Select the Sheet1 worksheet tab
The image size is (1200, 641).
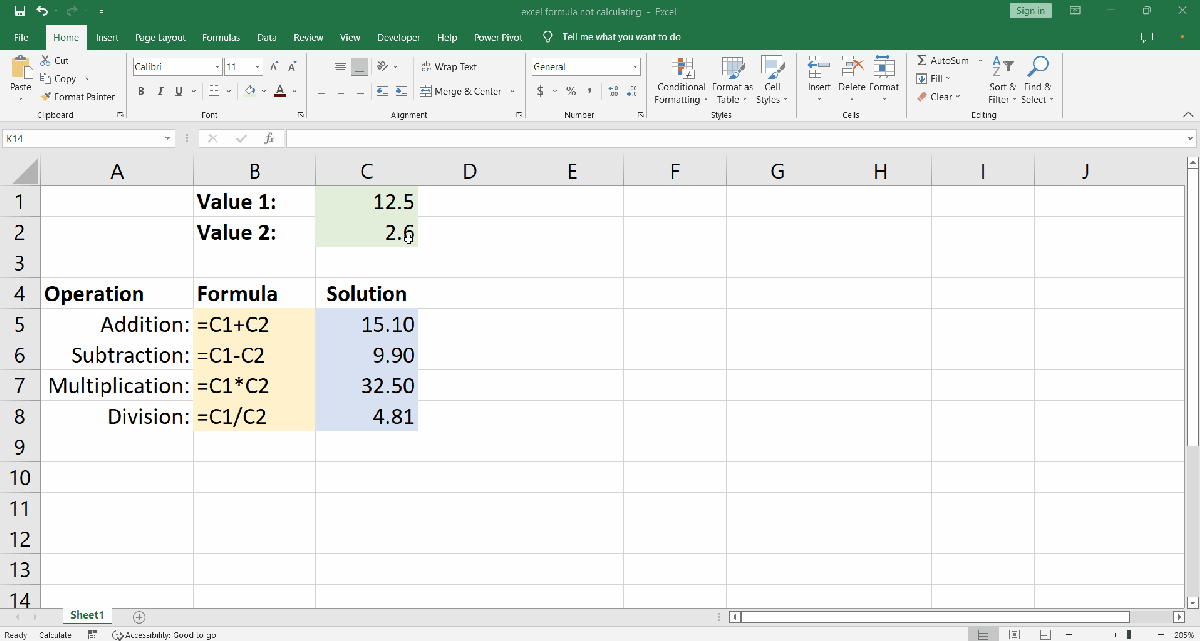coord(87,616)
